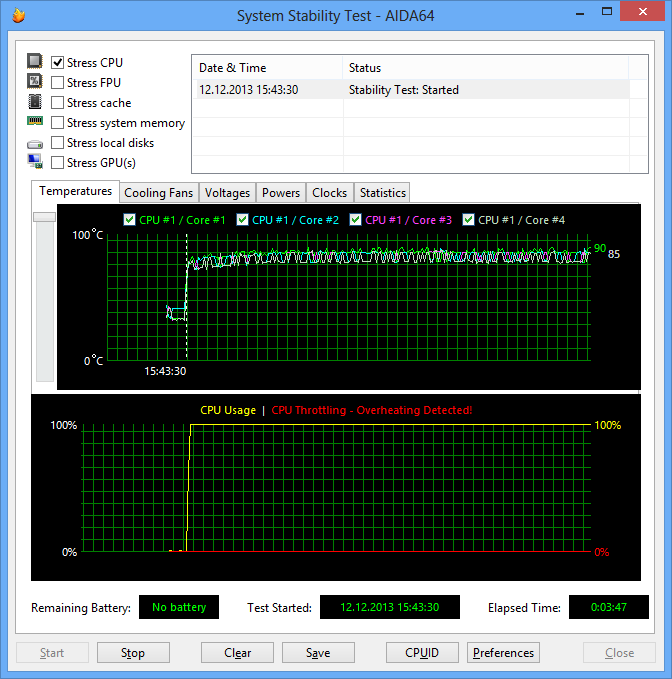Click the yellow CPU Usage graph label
The height and width of the screenshot is (679, 672).
tap(228, 410)
